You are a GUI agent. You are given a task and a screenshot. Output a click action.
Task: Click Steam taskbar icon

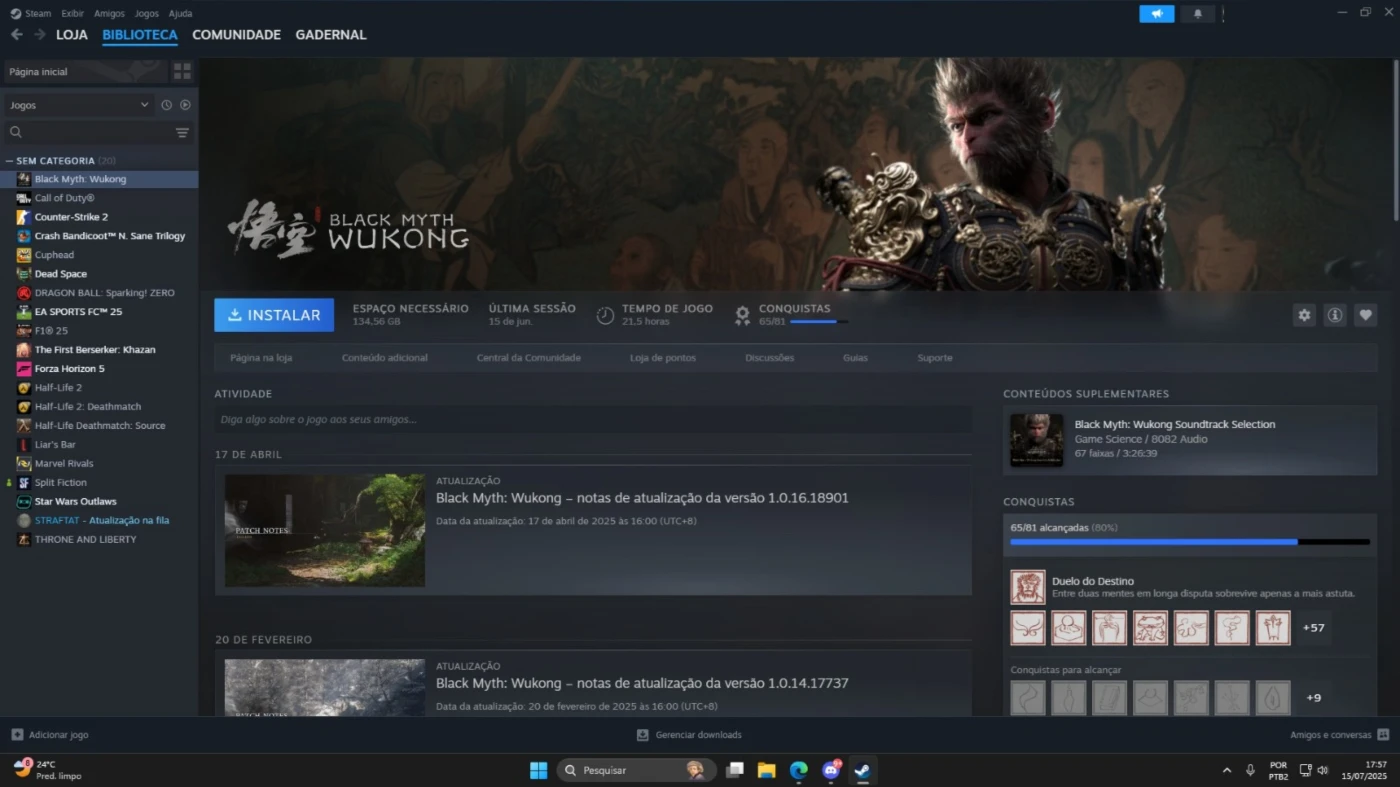pyautogui.click(x=862, y=770)
